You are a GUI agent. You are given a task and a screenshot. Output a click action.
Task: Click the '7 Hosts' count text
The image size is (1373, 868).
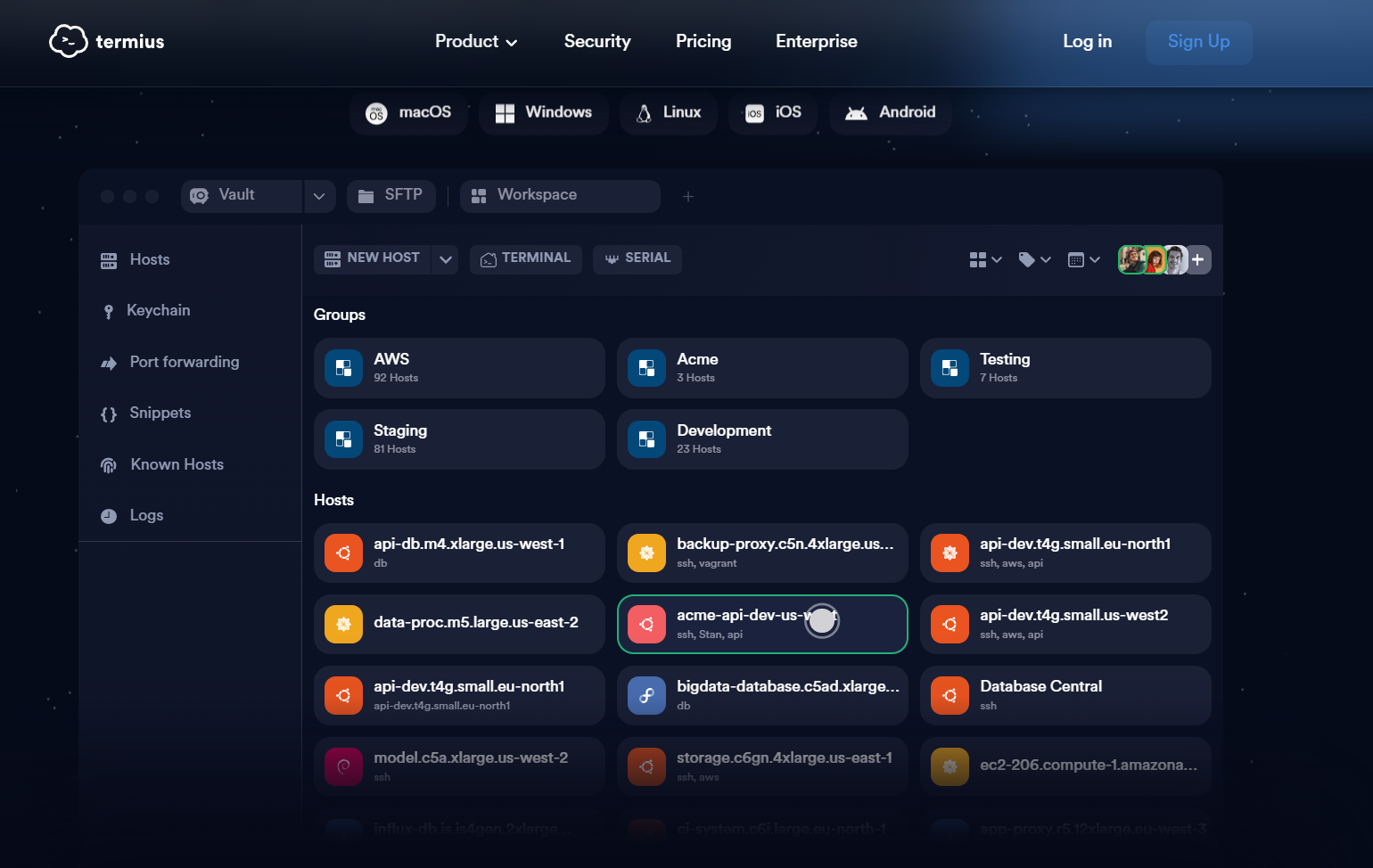[x=999, y=378]
